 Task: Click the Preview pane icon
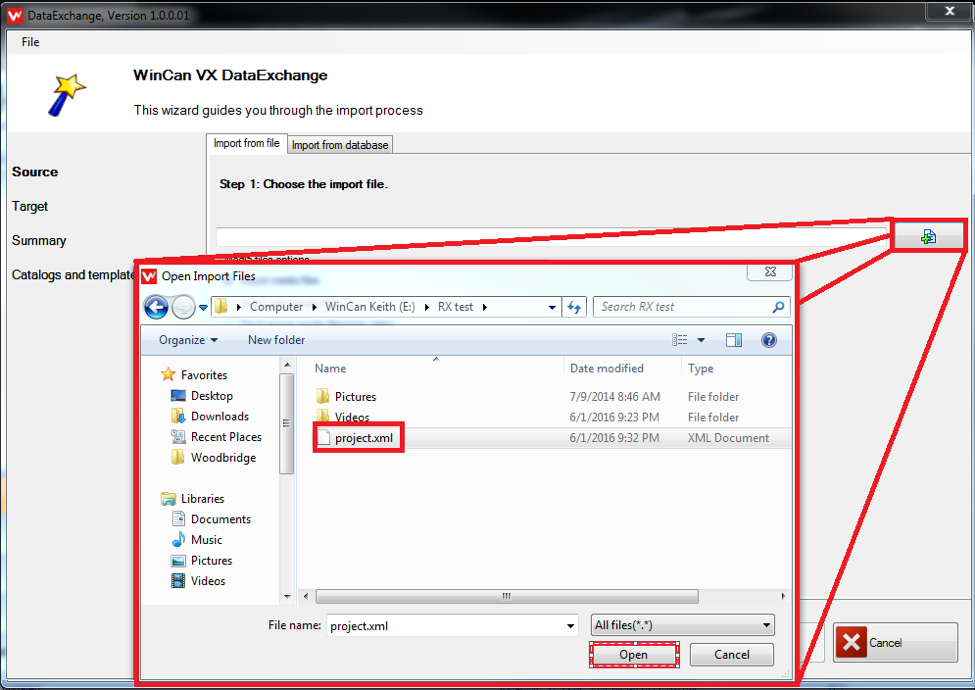pos(734,339)
